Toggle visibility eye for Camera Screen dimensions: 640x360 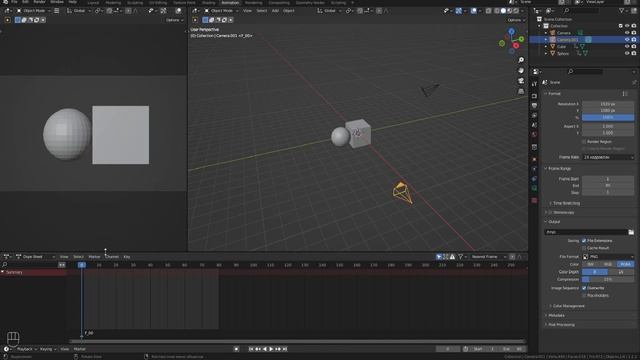tap(627, 33)
